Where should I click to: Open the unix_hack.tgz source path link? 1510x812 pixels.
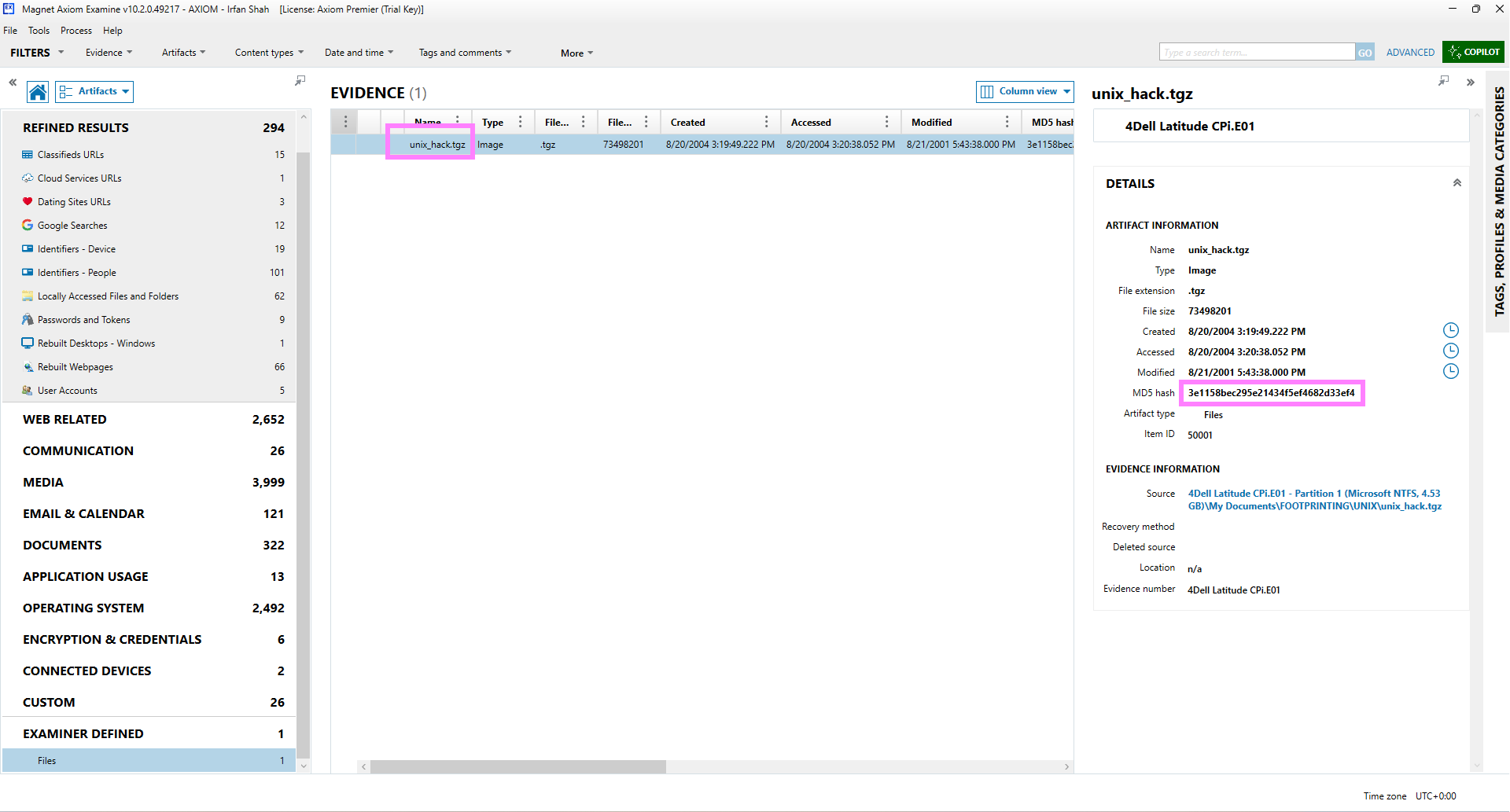click(x=1314, y=500)
